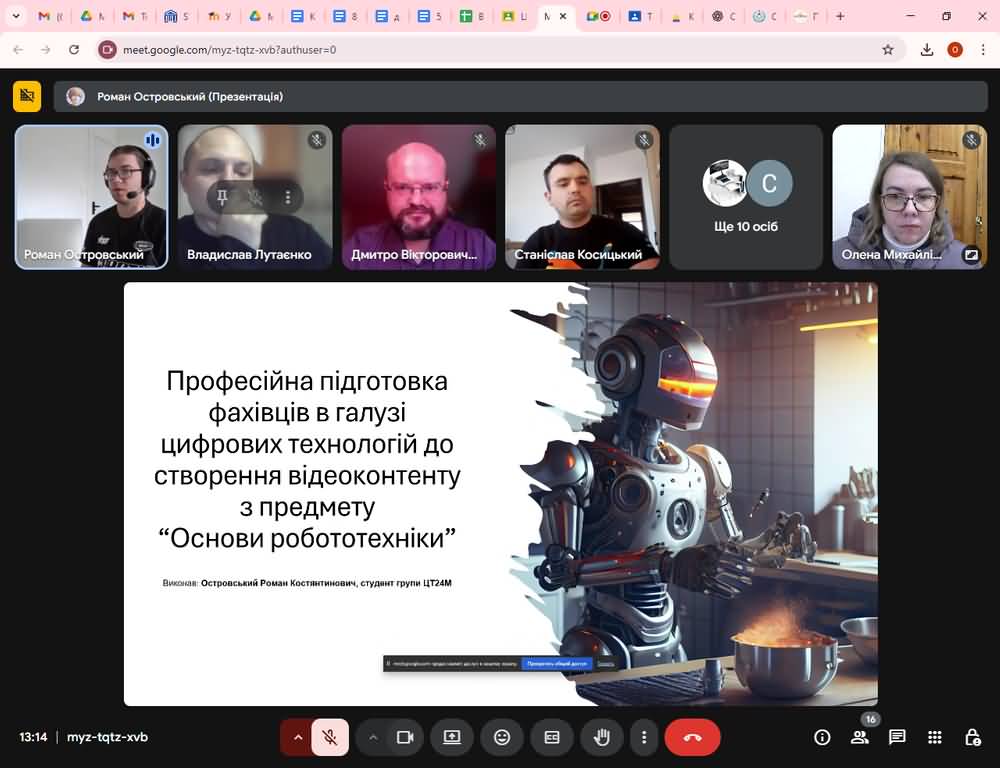Unmute the microphone
The image size is (1000, 768).
[329, 737]
